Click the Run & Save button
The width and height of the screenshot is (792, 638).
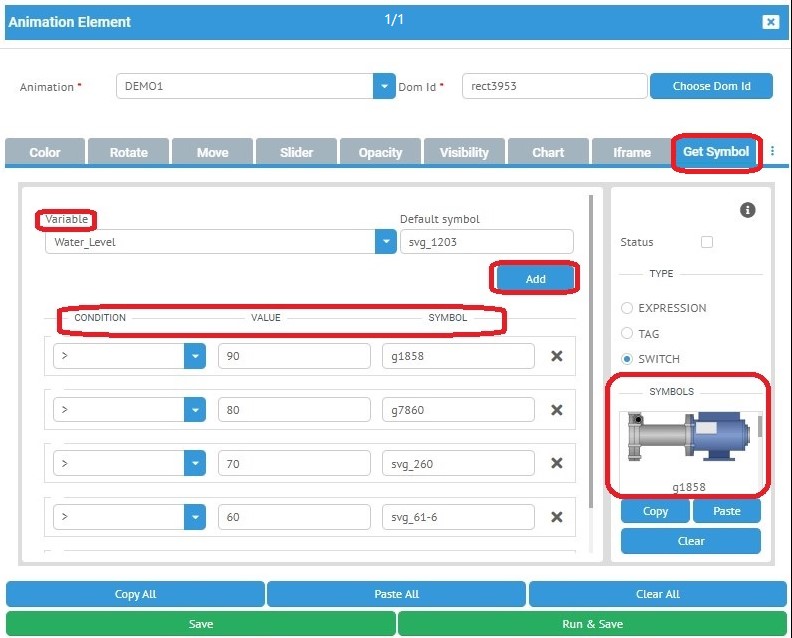pos(592,624)
